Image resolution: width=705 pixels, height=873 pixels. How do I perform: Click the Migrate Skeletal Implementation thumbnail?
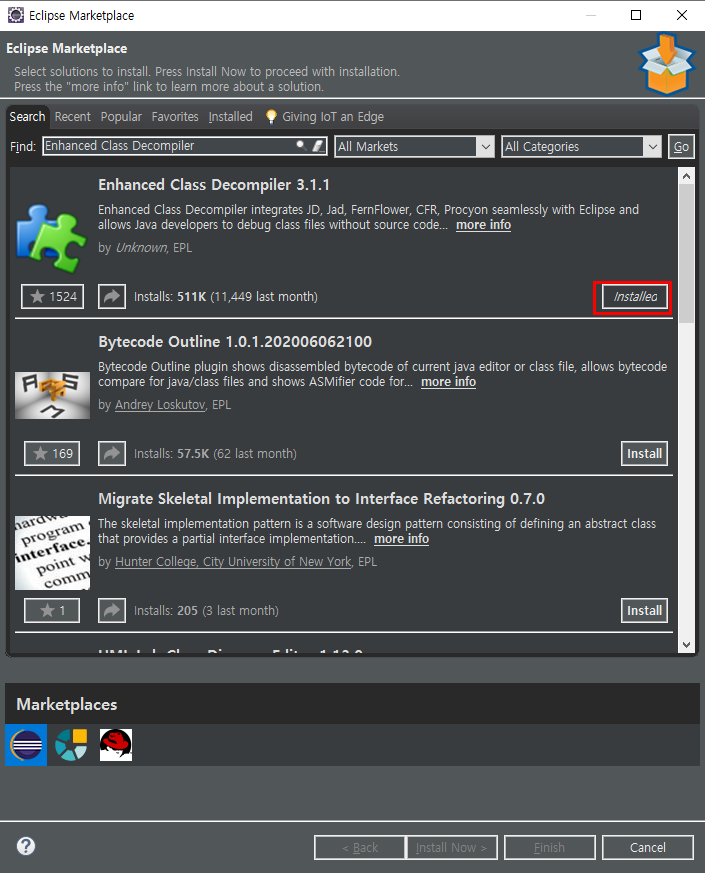(x=52, y=552)
